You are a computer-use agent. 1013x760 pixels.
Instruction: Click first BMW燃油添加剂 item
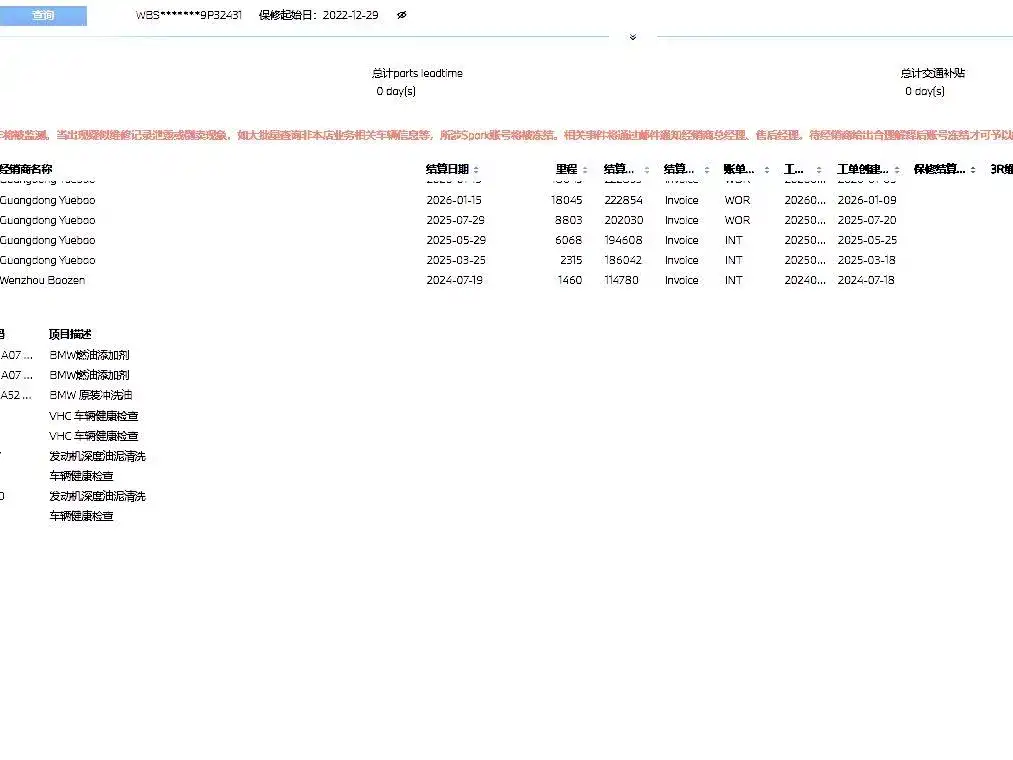[x=89, y=355]
